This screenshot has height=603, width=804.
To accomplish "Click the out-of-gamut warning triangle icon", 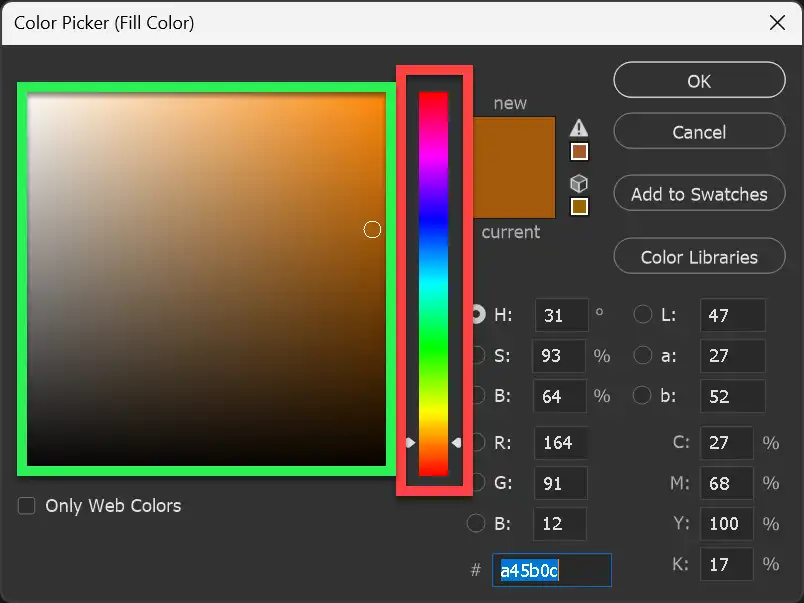I will (x=577, y=128).
